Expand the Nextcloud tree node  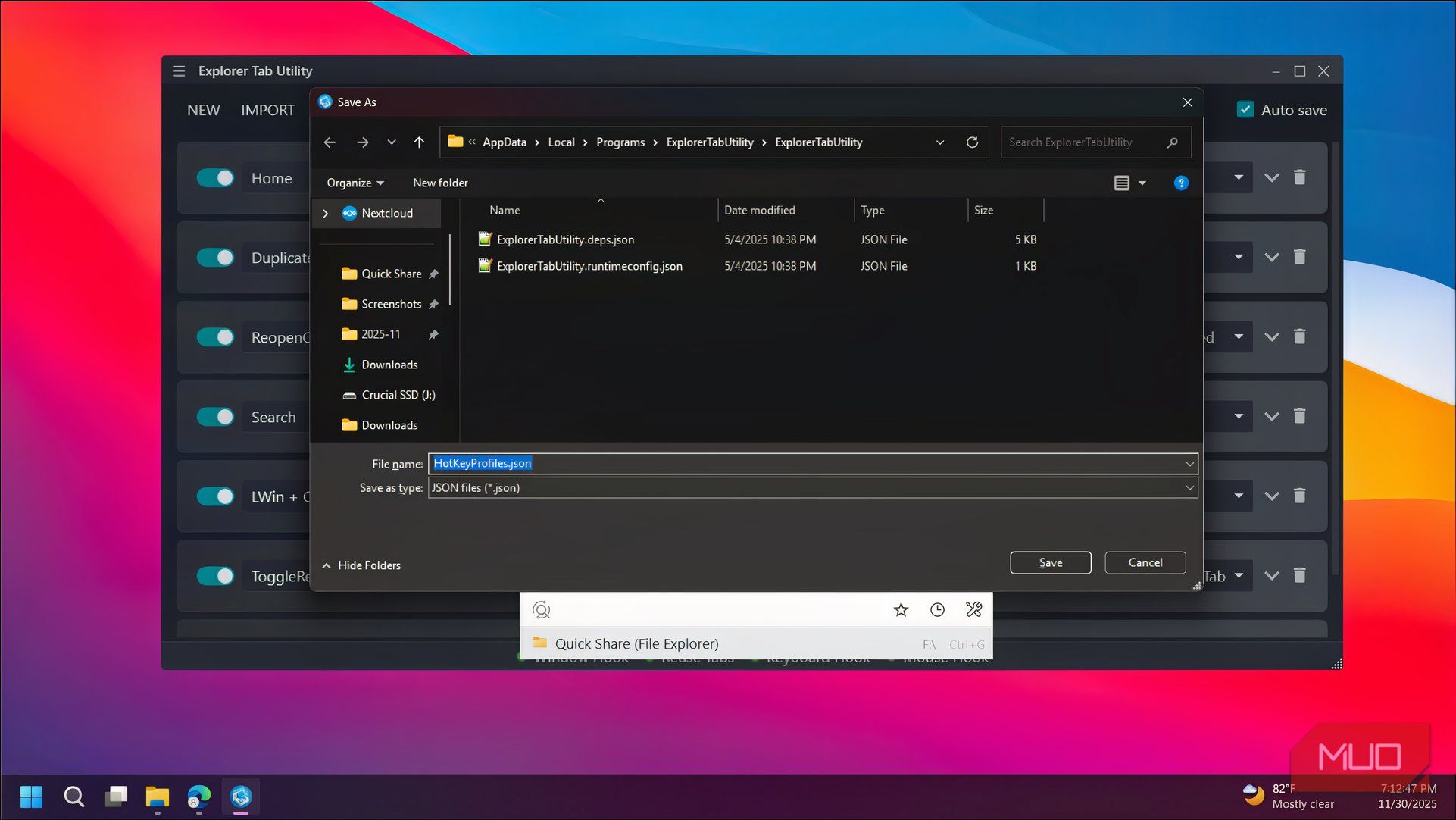point(326,214)
